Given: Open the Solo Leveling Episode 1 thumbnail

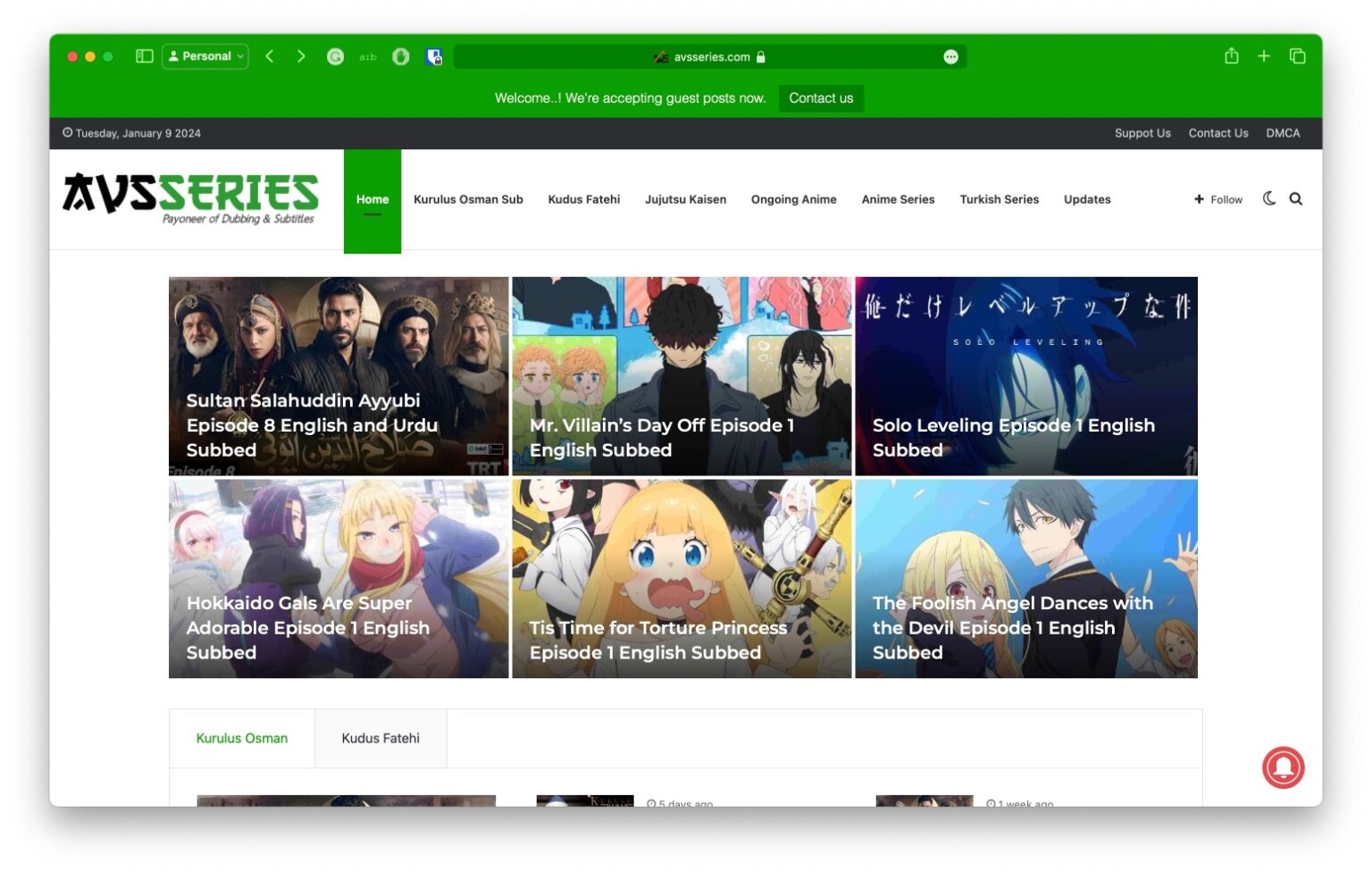Looking at the screenshot, I should [x=1025, y=375].
